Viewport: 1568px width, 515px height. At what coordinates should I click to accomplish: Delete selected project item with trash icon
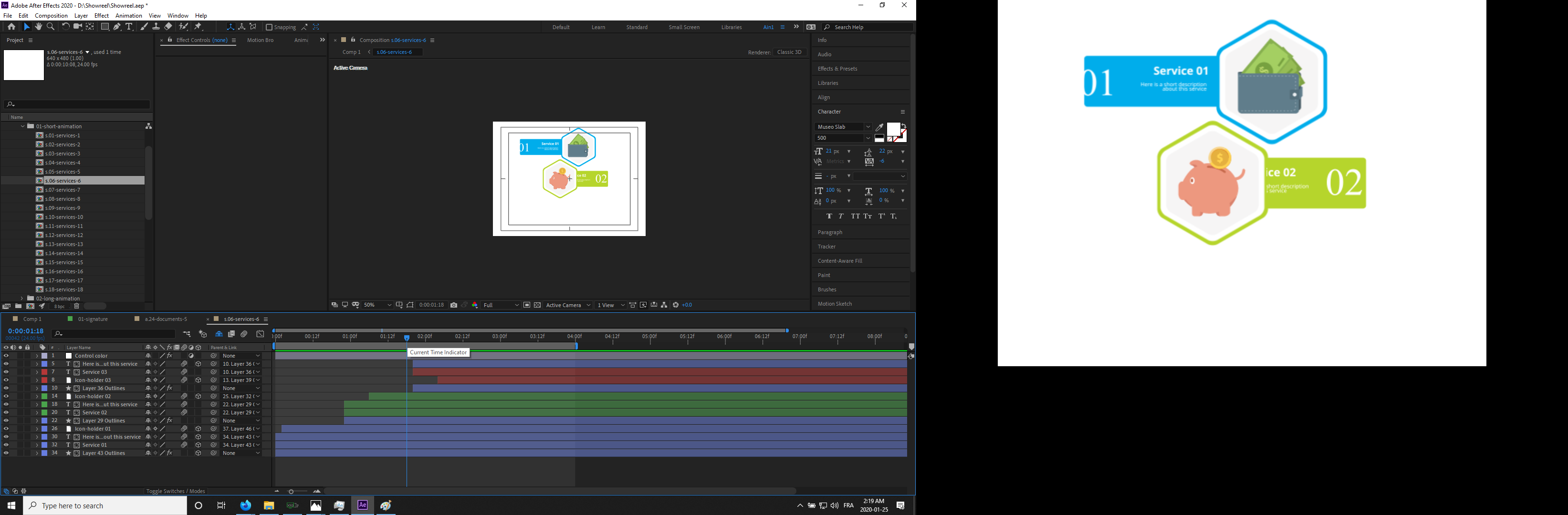point(77,307)
